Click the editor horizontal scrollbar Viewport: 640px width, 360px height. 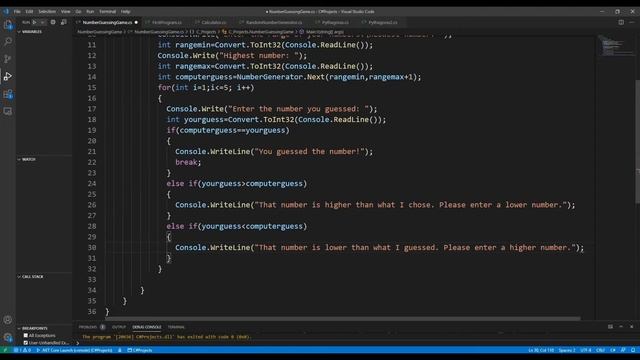pos(343,318)
